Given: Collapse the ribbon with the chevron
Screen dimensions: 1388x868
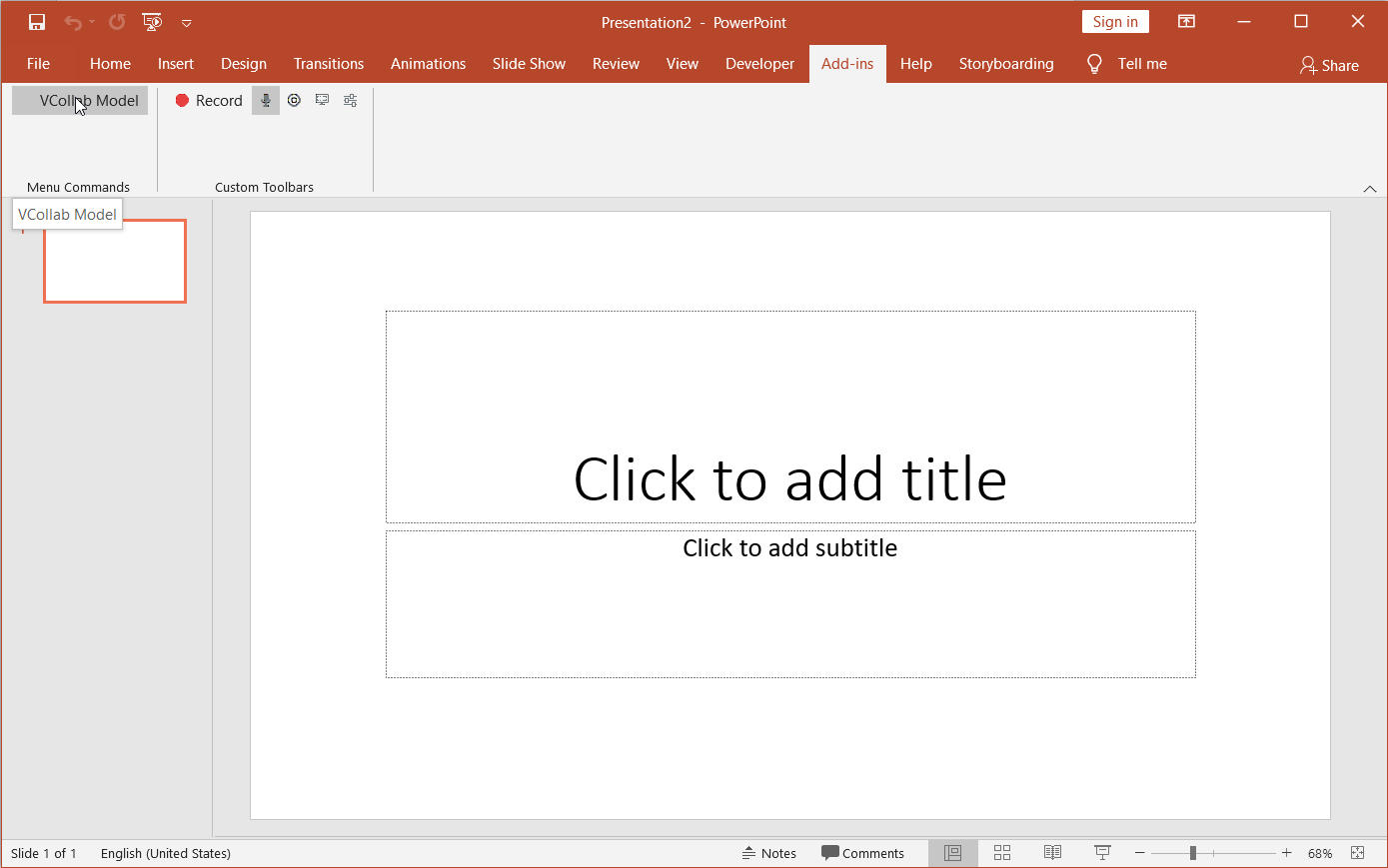Looking at the screenshot, I should point(1370,189).
